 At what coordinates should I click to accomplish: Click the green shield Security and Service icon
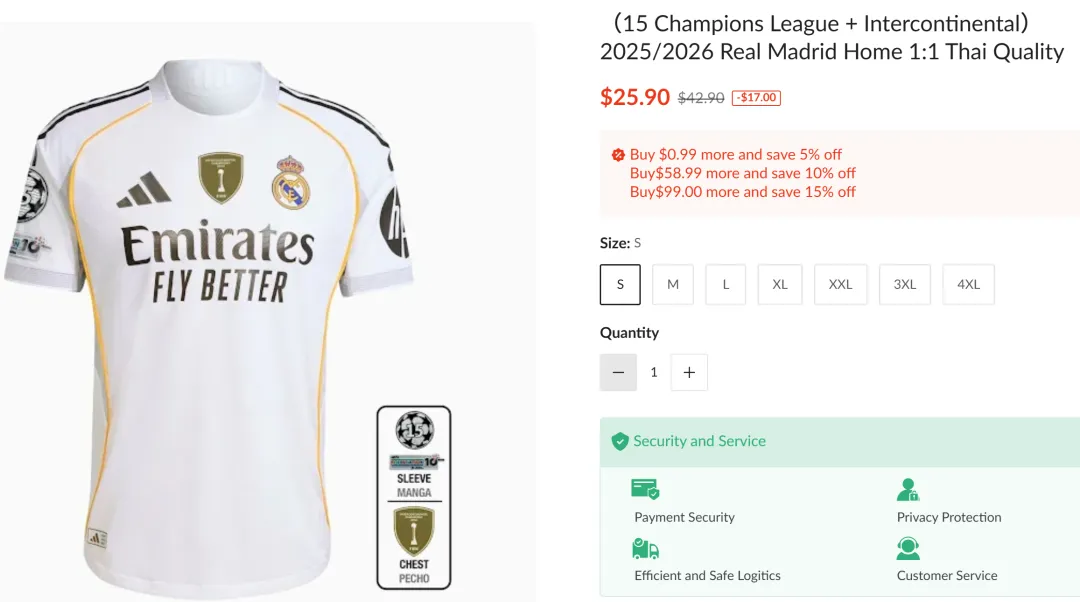pos(620,441)
